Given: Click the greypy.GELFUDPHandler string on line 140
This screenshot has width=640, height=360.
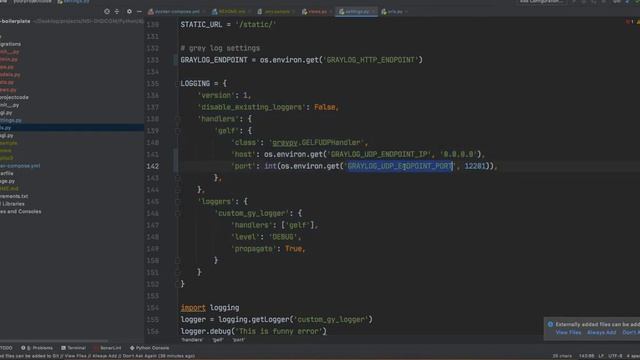Looking at the screenshot, I should pos(317,143).
